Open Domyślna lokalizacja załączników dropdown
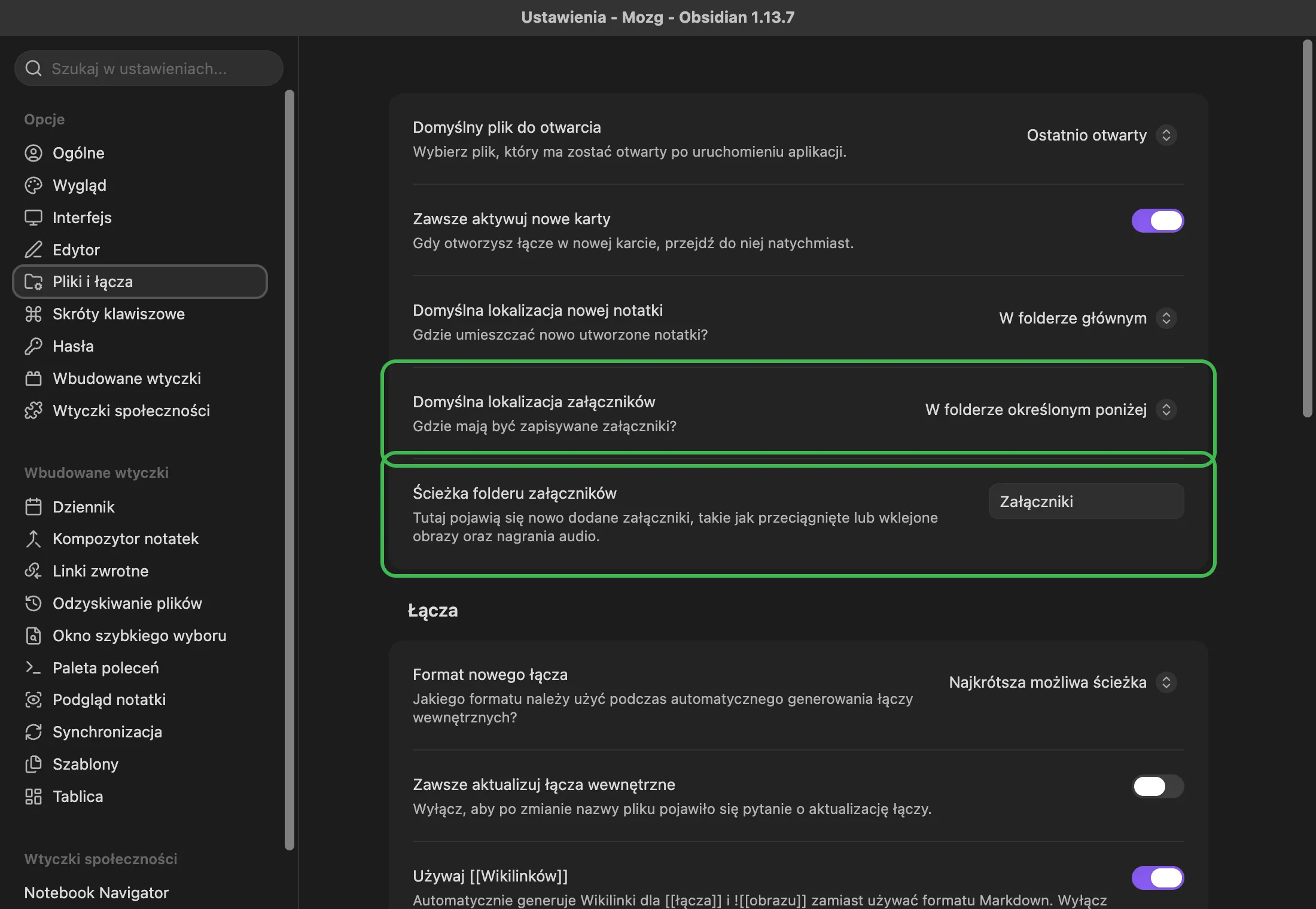 pos(1051,410)
